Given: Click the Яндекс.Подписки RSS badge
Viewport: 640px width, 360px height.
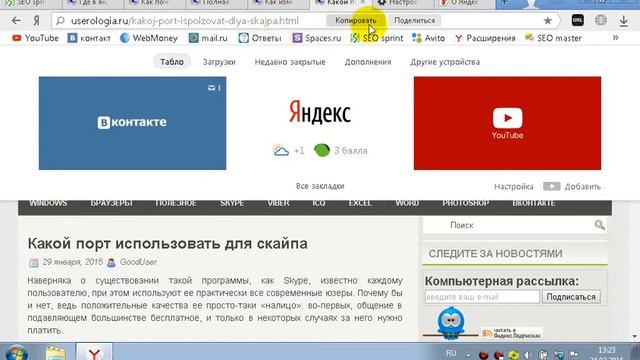Looking at the screenshot, I should point(511,333).
